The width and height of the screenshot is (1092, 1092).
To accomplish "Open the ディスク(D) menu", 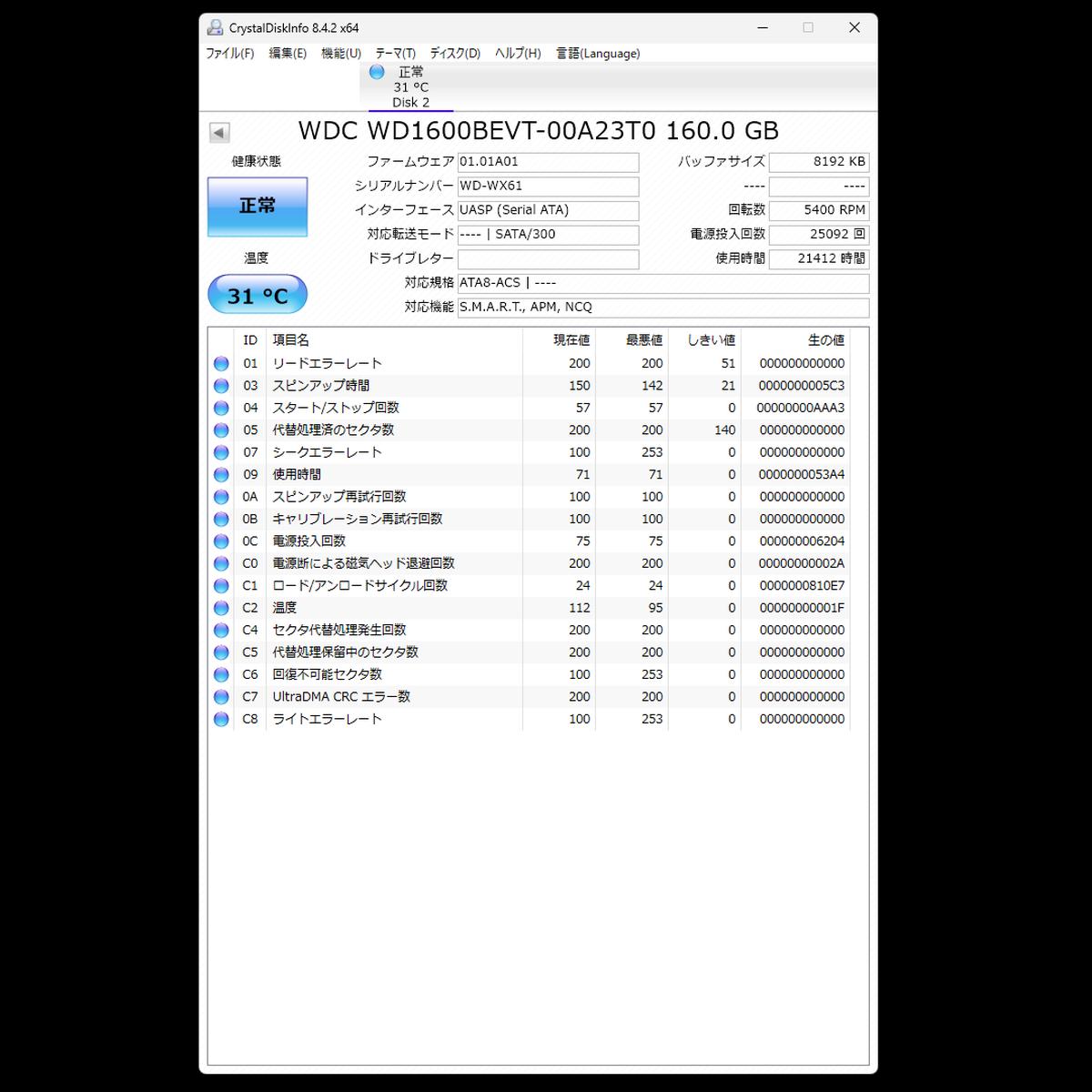I will tap(455, 54).
